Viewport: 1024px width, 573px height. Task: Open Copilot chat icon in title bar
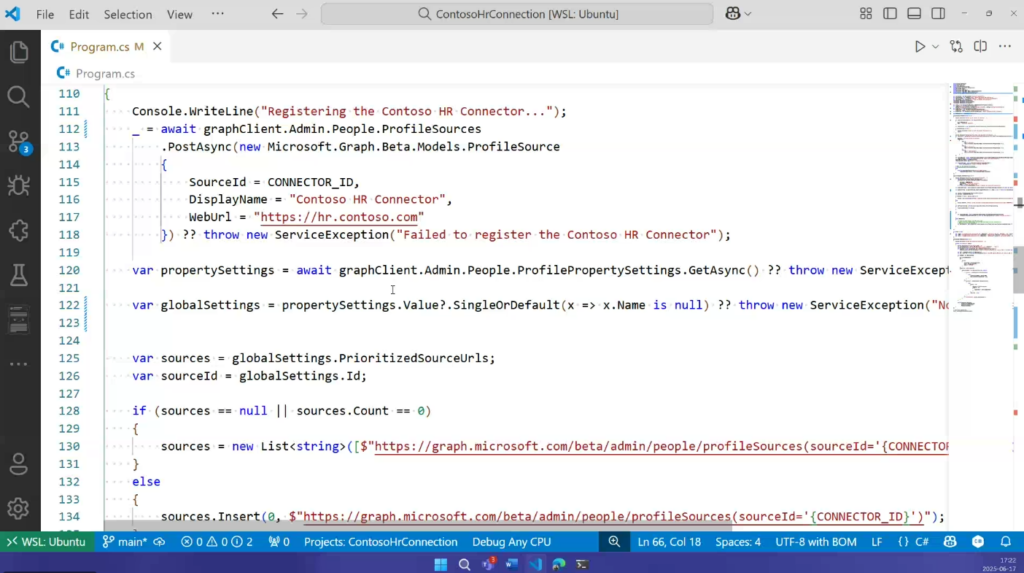[x=733, y=14]
